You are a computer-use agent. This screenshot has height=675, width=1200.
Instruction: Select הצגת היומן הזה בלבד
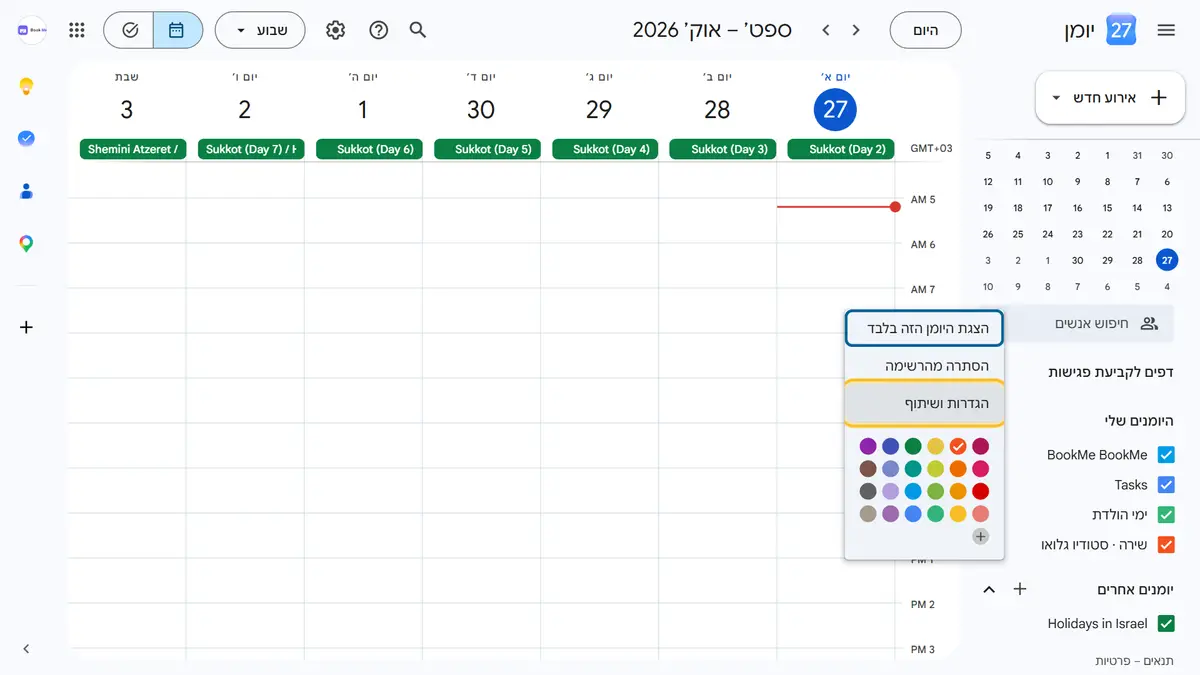click(x=924, y=328)
